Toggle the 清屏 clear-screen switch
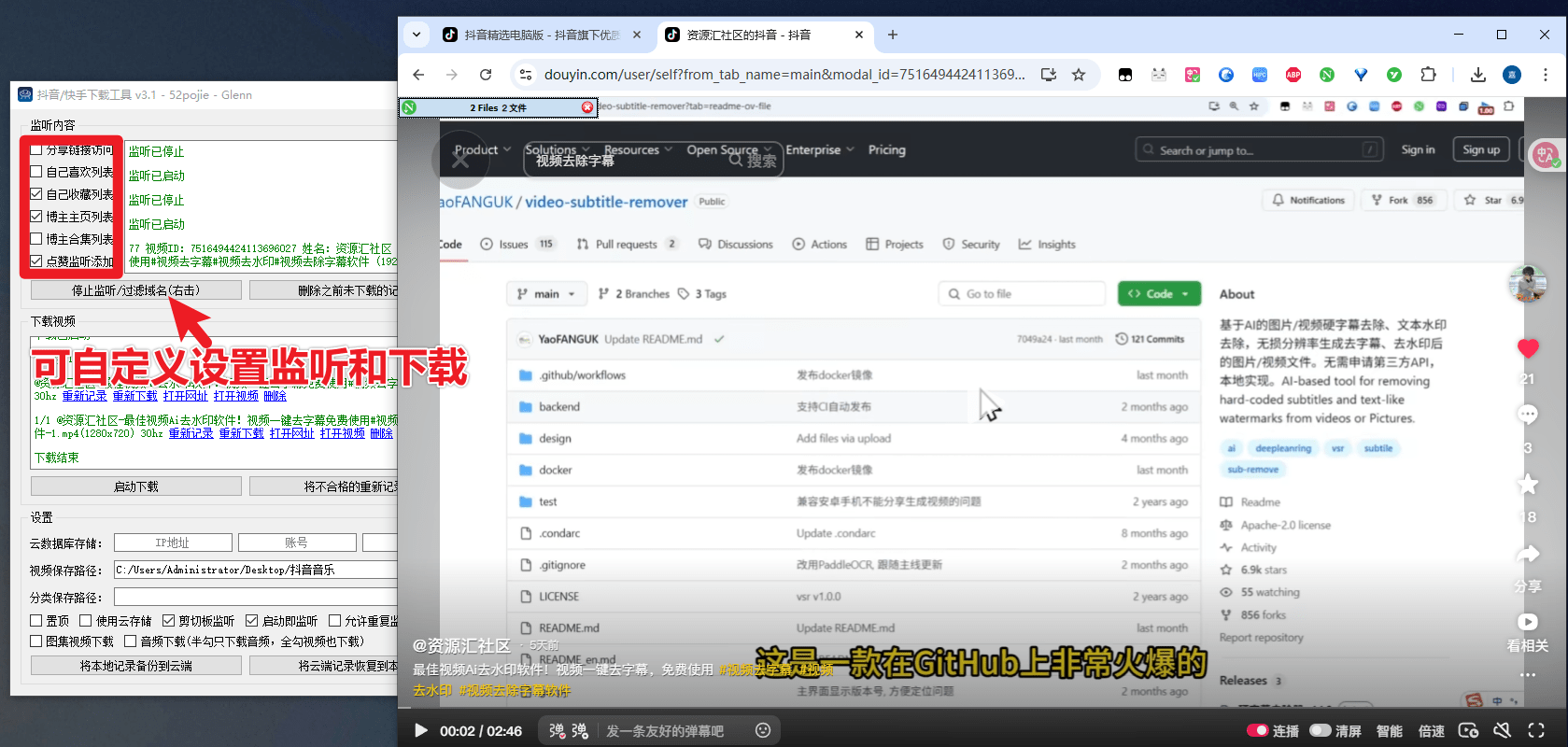 coord(1320,730)
